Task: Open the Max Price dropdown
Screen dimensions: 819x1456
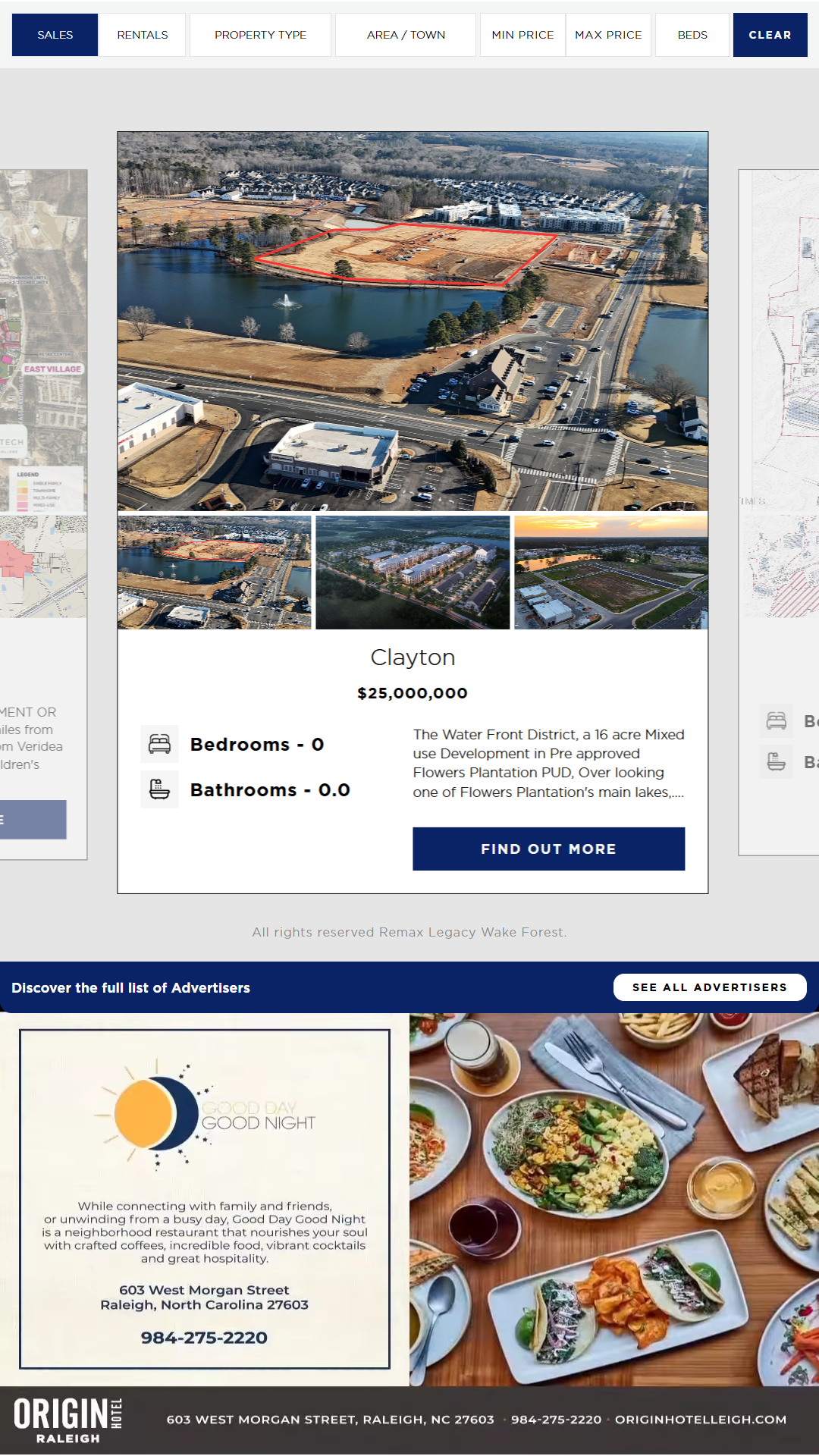Action: [608, 35]
